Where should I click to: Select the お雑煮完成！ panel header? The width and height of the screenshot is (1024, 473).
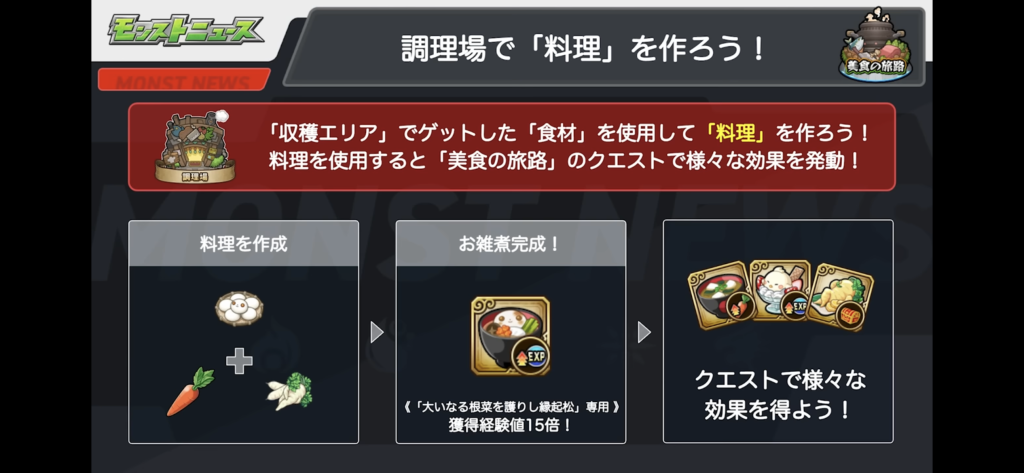point(511,244)
